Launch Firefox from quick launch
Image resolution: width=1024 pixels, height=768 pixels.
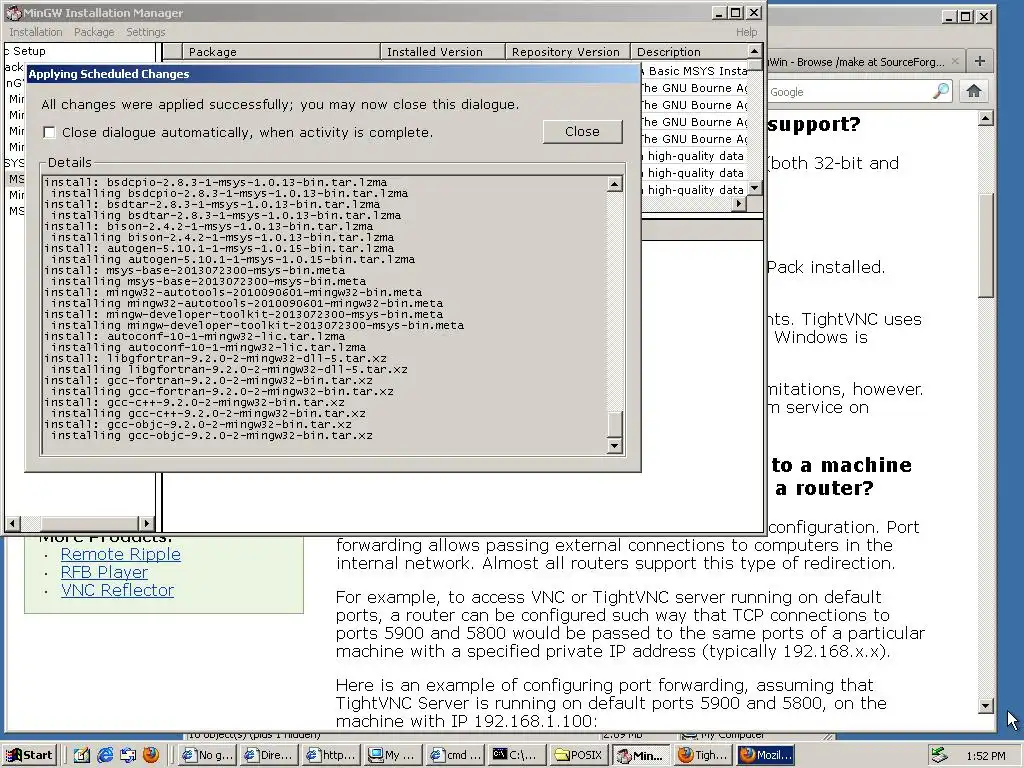coord(151,755)
